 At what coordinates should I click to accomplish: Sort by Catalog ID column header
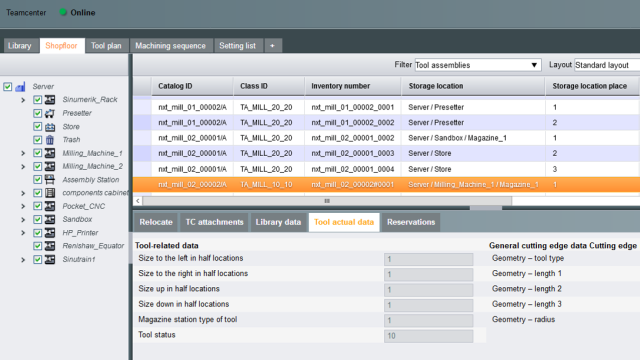click(x=192, y=86)
